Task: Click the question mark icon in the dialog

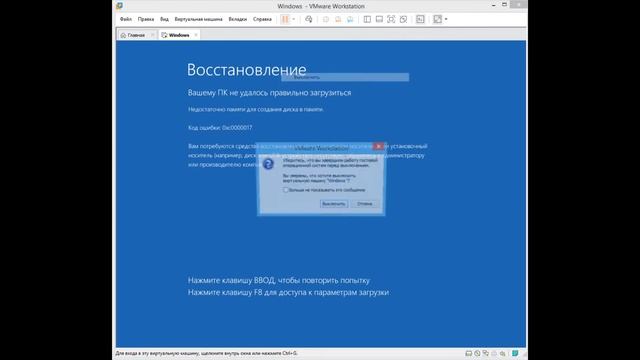Action: pos(268,164)
